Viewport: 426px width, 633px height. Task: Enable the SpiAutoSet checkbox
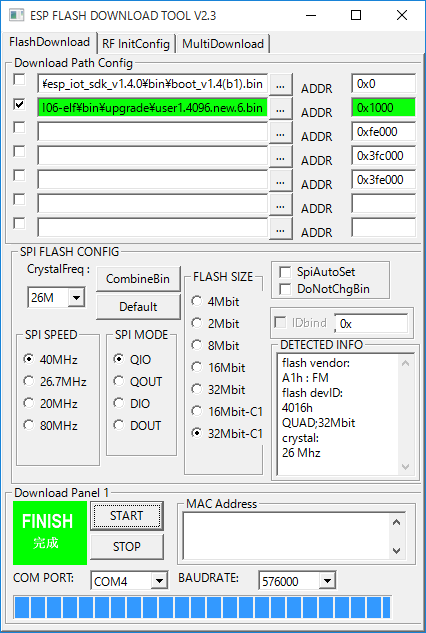[x=285, y=272]
